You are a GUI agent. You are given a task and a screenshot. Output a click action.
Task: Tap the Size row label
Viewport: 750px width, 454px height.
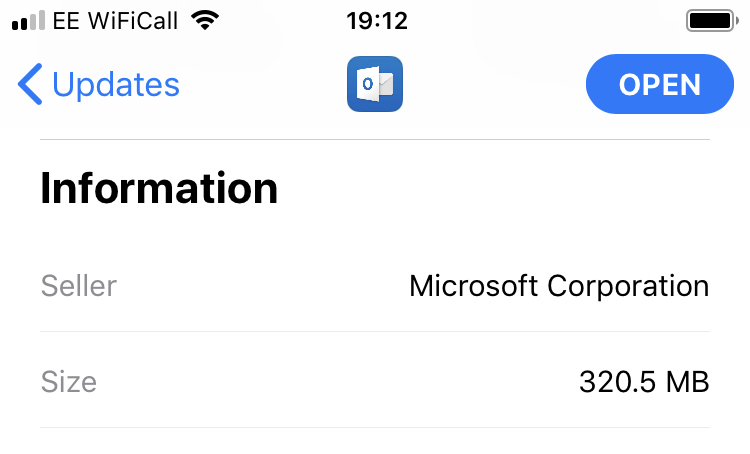(x=69, y=382)
